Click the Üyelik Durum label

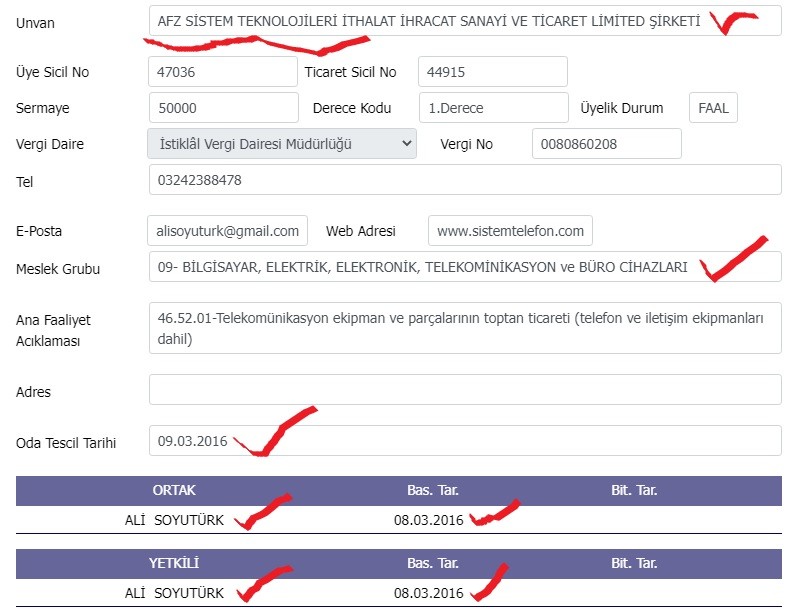point(622,108)
